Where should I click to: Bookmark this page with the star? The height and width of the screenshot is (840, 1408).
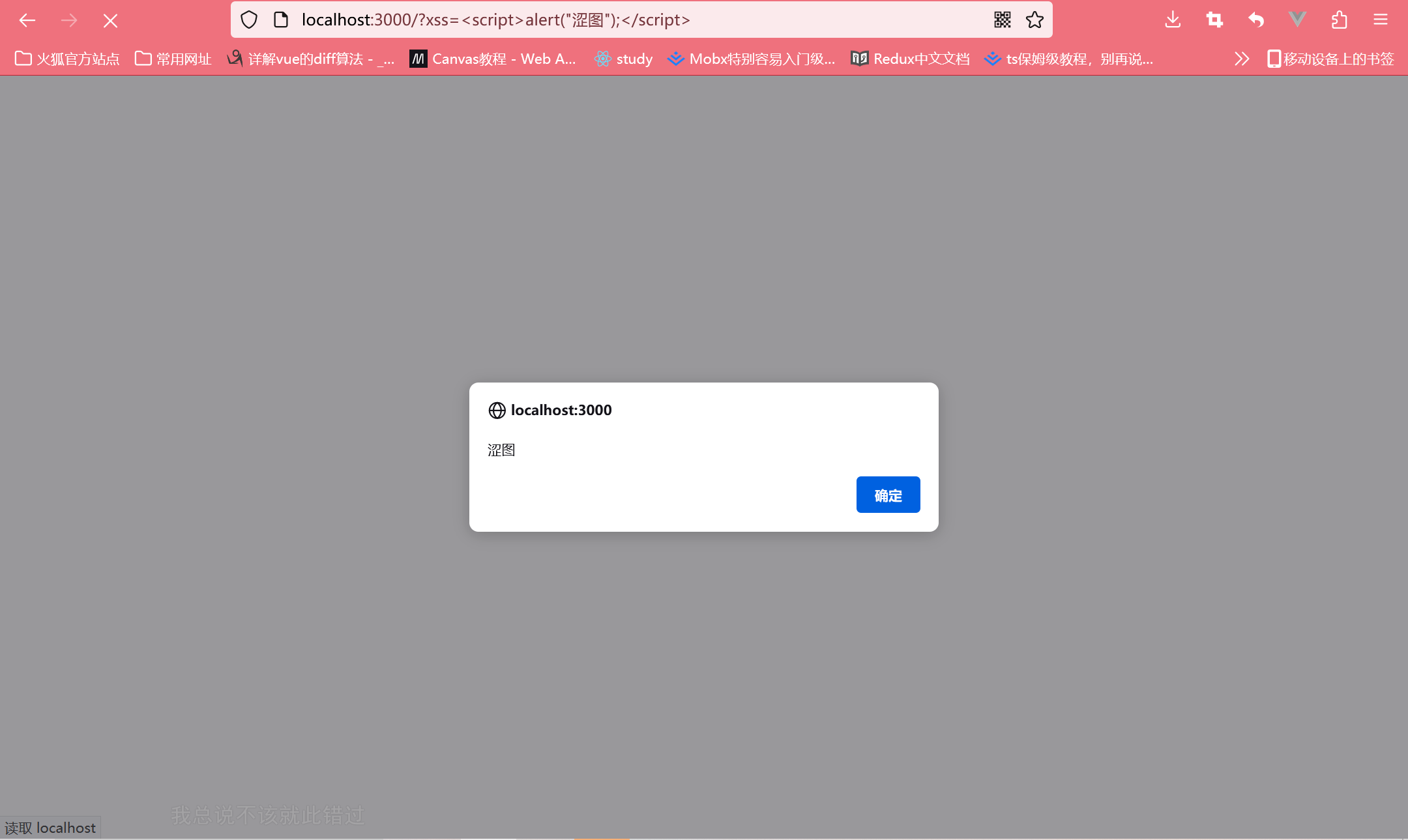(x=1034, y=20)
